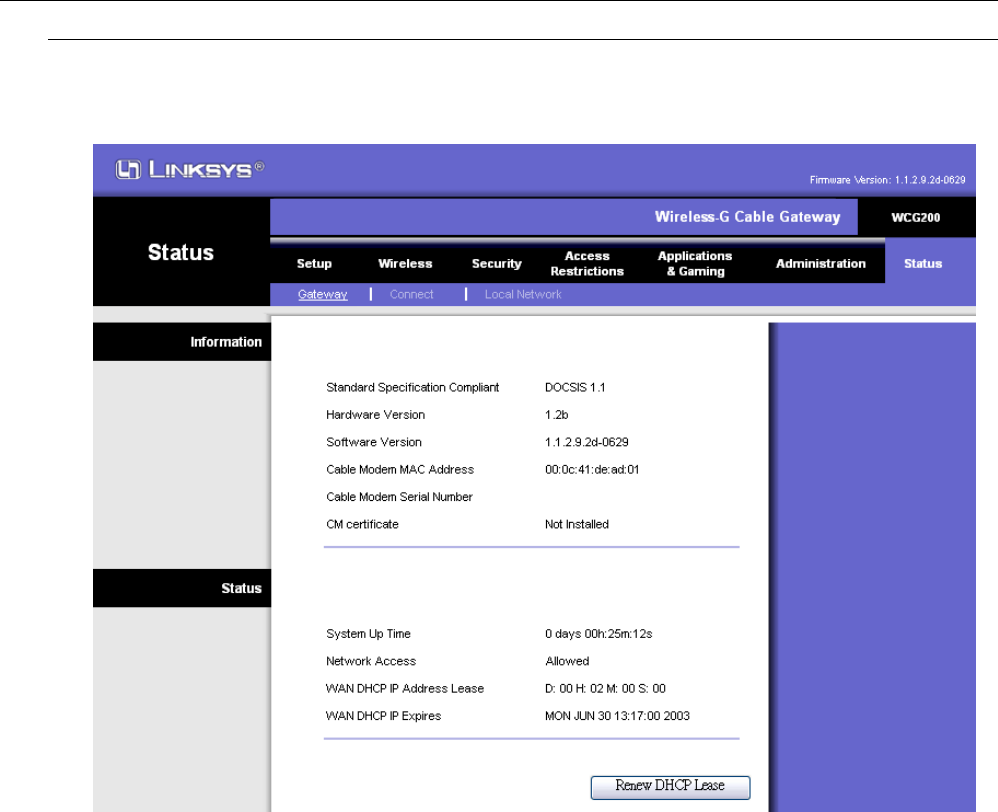Go to Access Restrictions tab
The image size is (998, 812).
587,263
